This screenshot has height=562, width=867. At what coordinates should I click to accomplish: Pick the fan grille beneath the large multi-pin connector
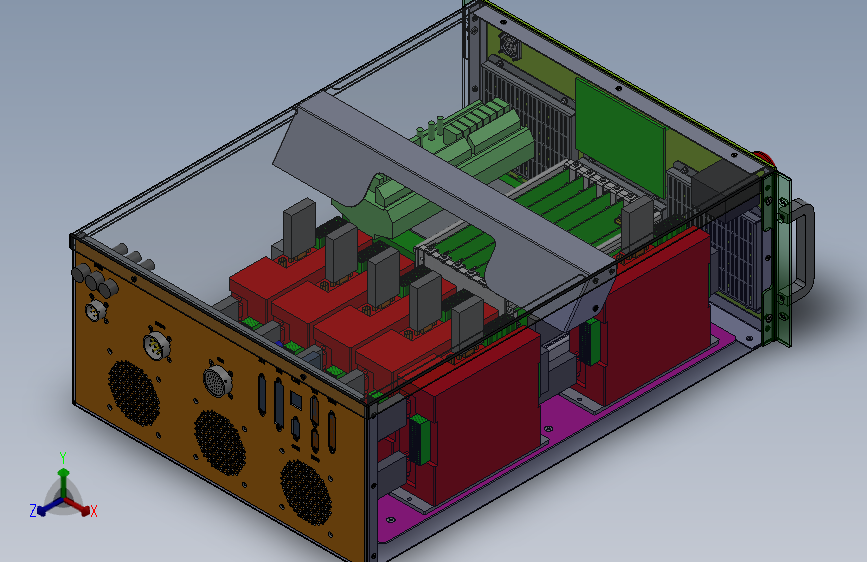point(220,443)
